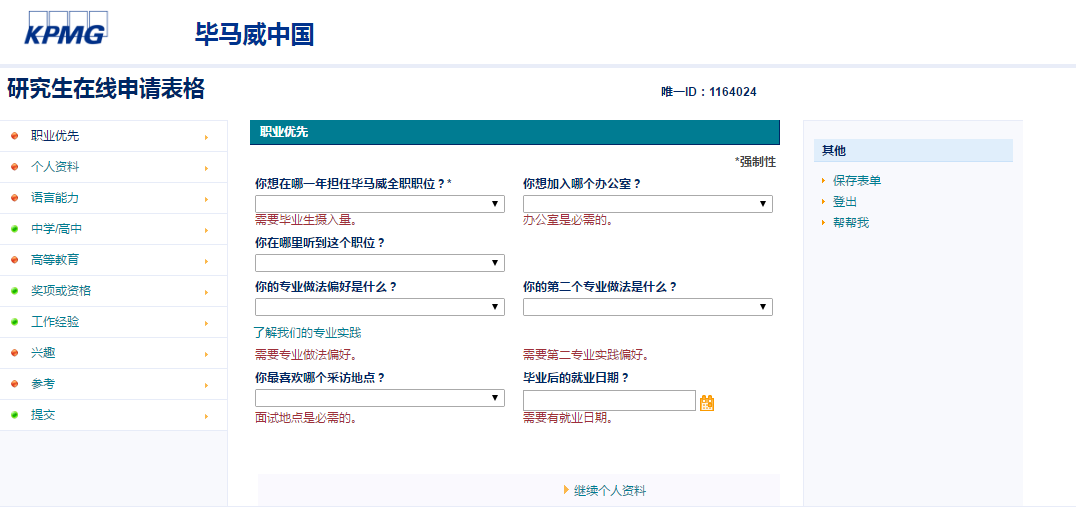1076x511 pixels.
Task: Click the arrow icon before 继续个人资料
Action: (566, 490)
